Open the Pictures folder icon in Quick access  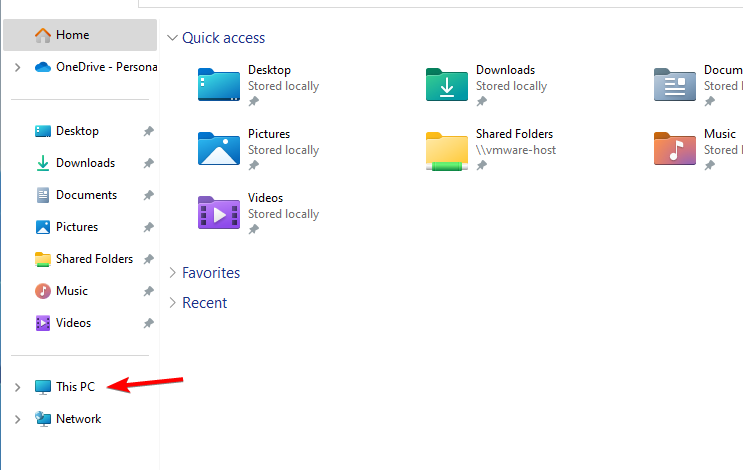pyautogui.click(x=219, y=148)
